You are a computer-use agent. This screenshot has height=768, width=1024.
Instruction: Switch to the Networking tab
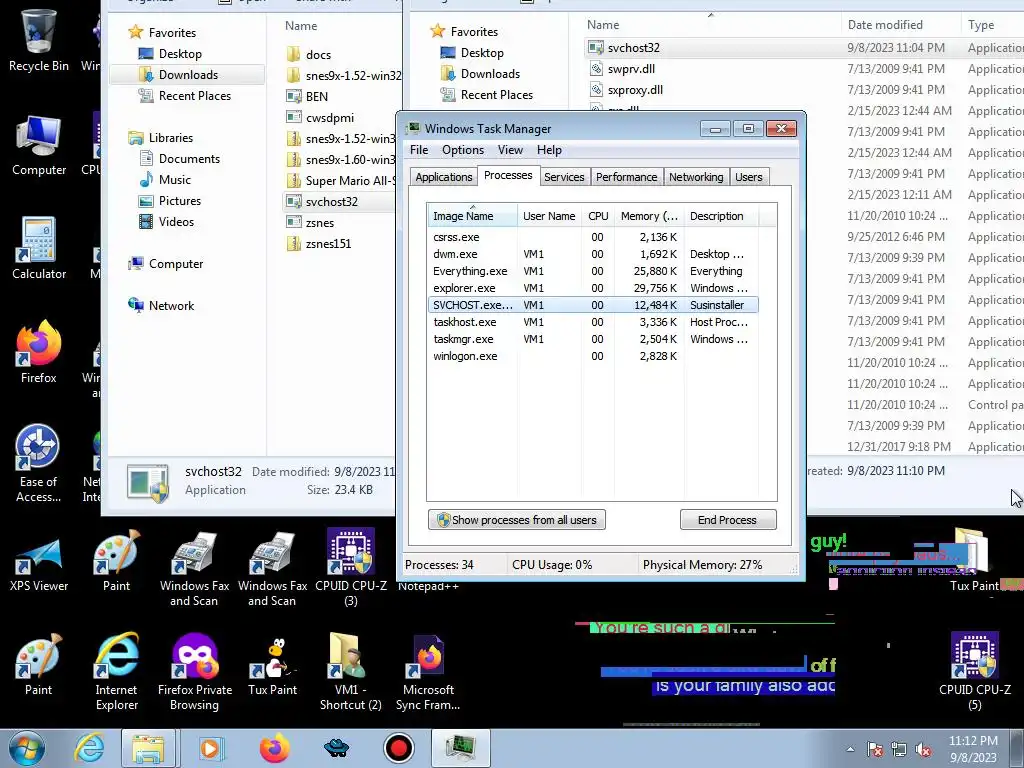[x=696, y=177]
